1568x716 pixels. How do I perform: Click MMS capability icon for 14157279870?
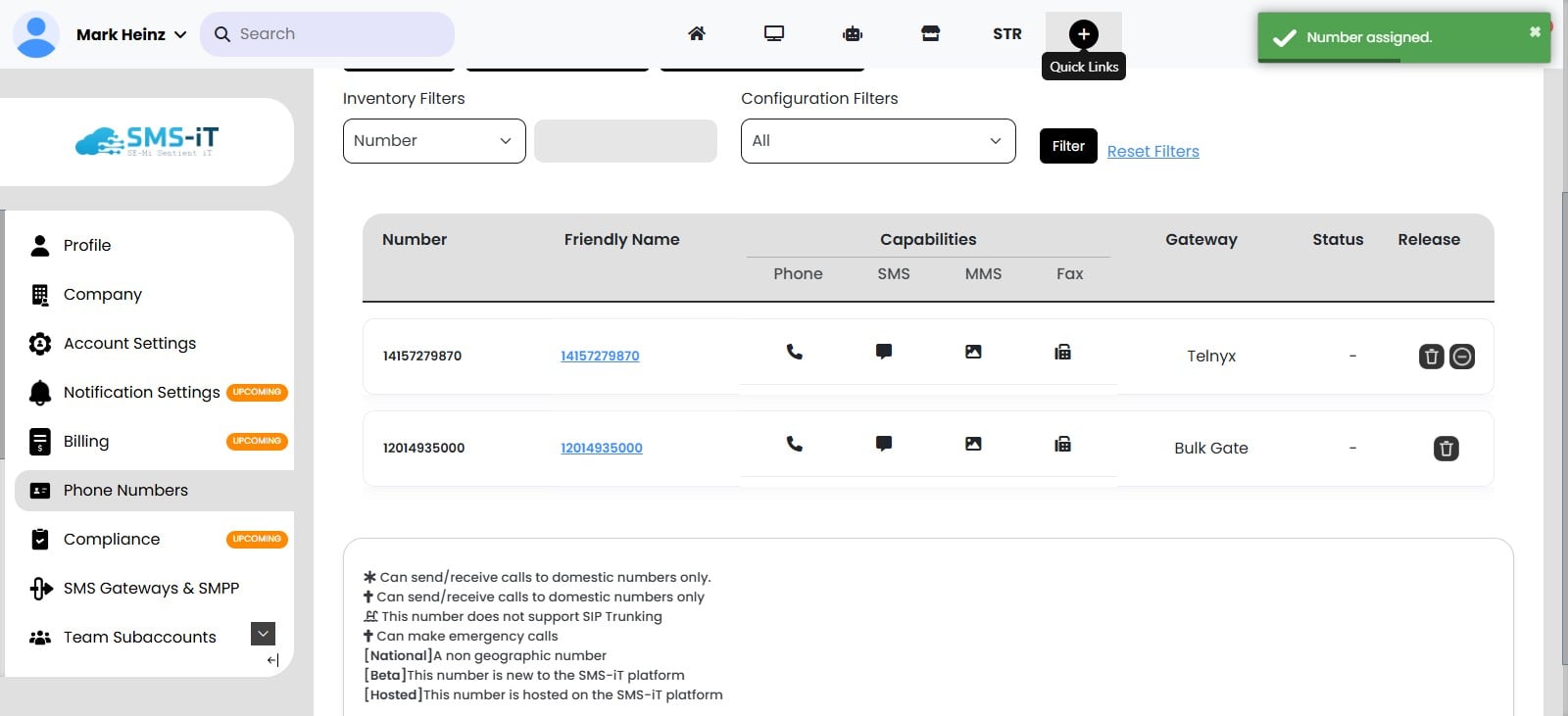click(x=973, y=352)
